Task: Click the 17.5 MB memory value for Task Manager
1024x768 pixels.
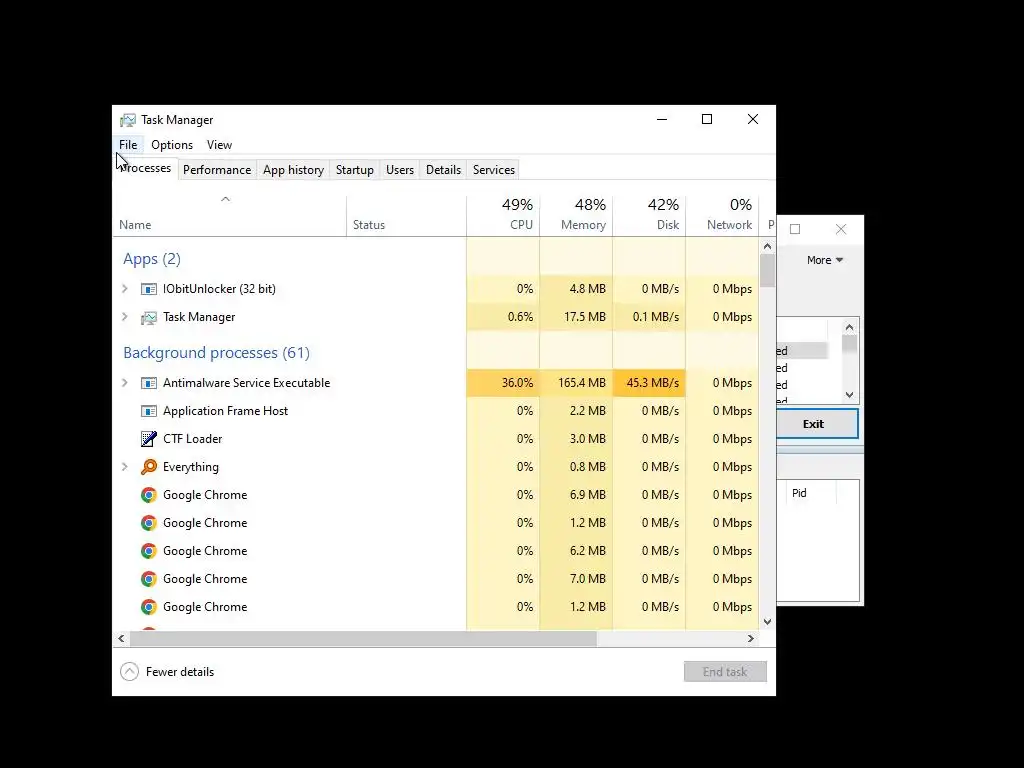Action: [x=584, y=317]
